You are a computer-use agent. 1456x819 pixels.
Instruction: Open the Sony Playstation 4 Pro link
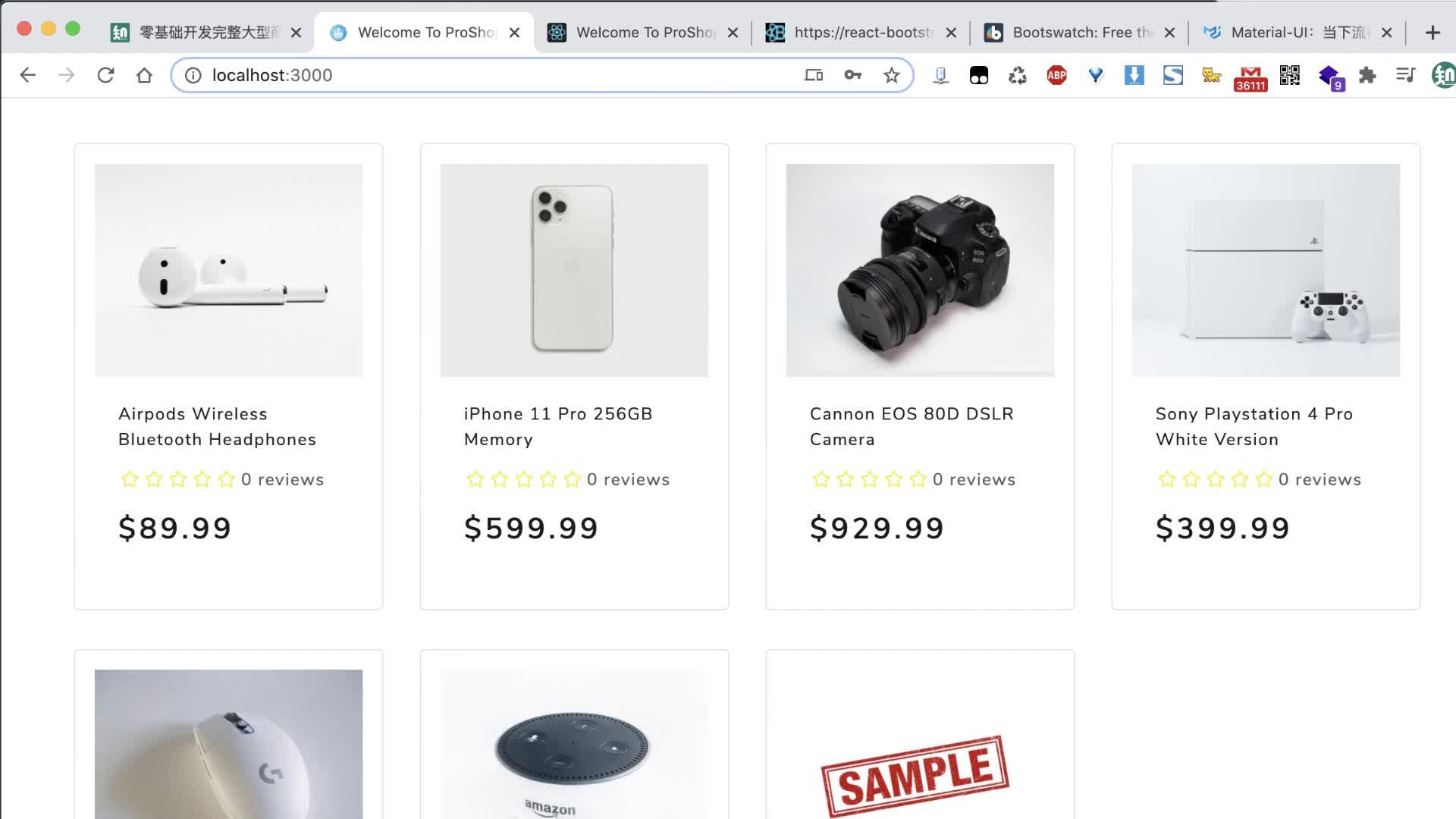(1254, 426)
